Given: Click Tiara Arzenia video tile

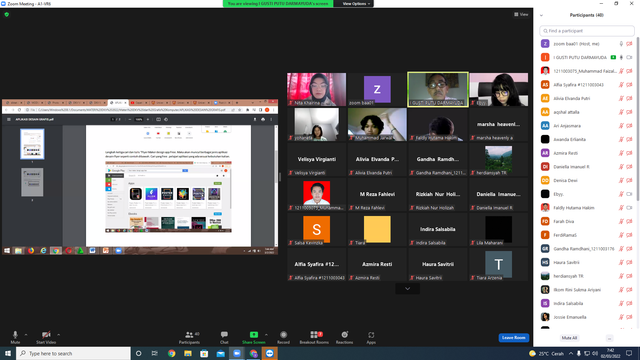Looking at the screenshot, I should tap(498, 264).
